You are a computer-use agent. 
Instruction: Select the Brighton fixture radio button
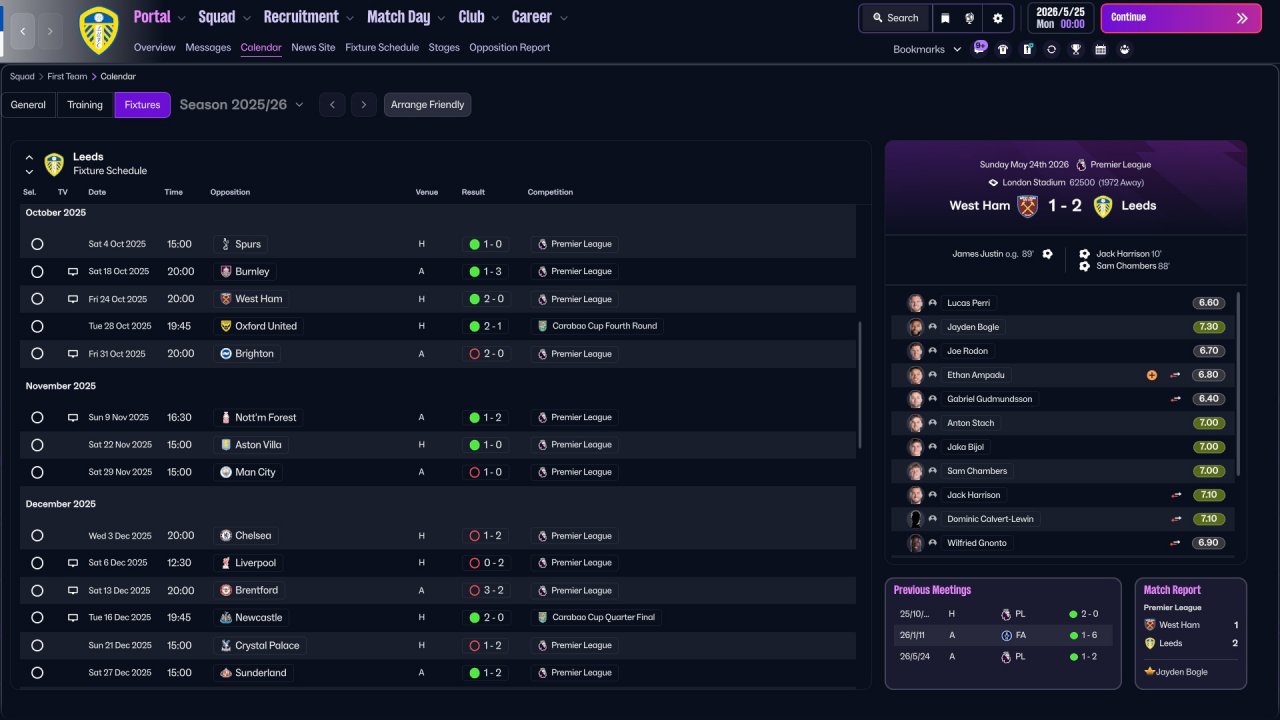(x=37, y=354)
